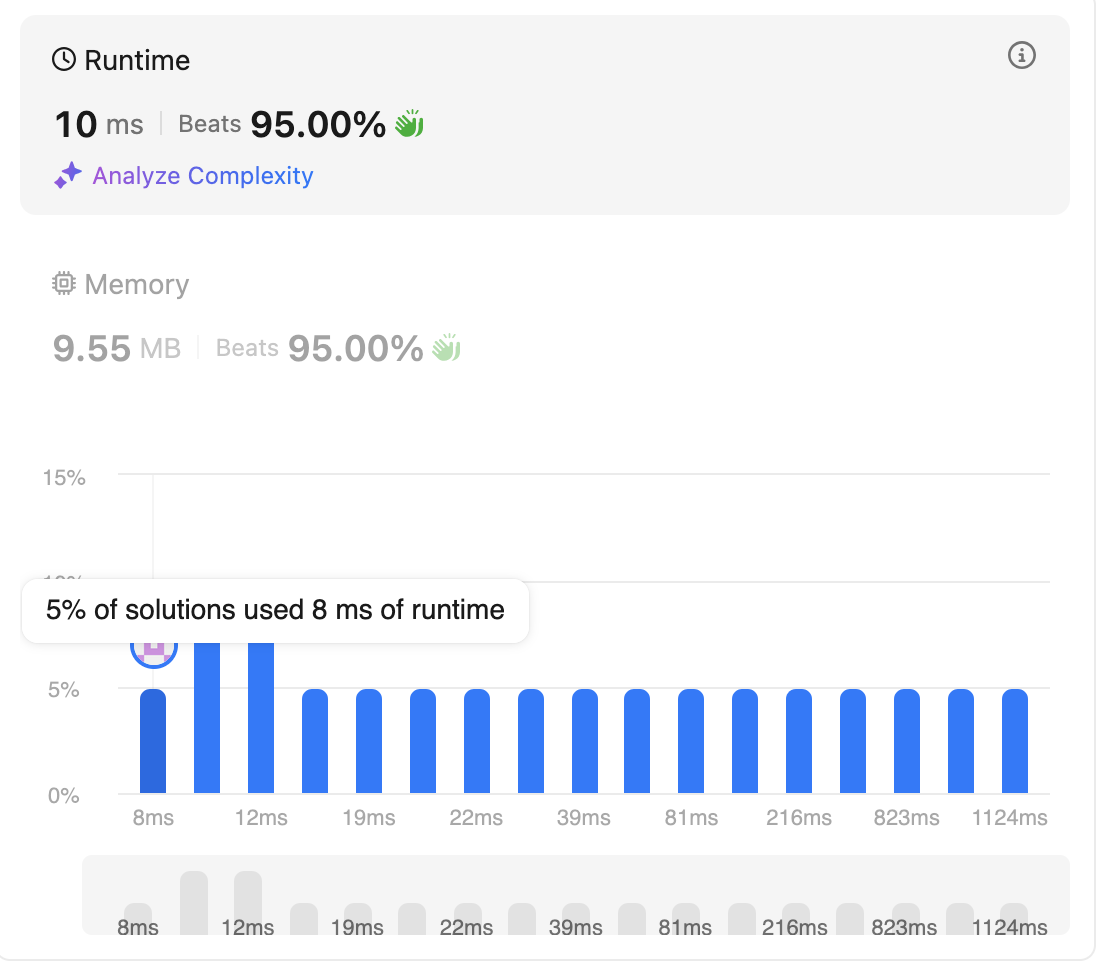Click the info icon in Runtime card
The width and height of the screenshot is (1114, 964).
coord(1021,56)
